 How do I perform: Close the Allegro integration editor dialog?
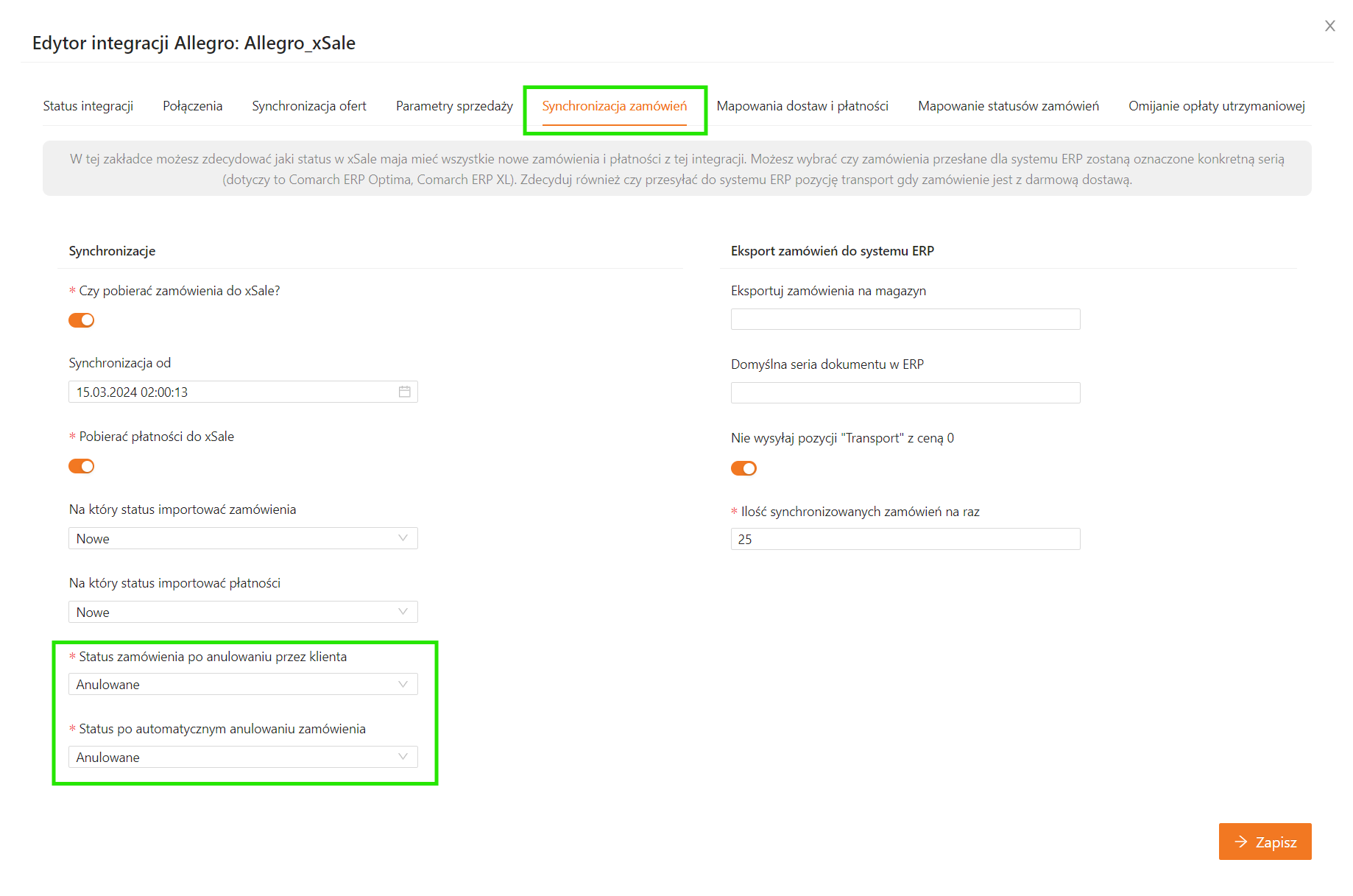(1329, 27)
